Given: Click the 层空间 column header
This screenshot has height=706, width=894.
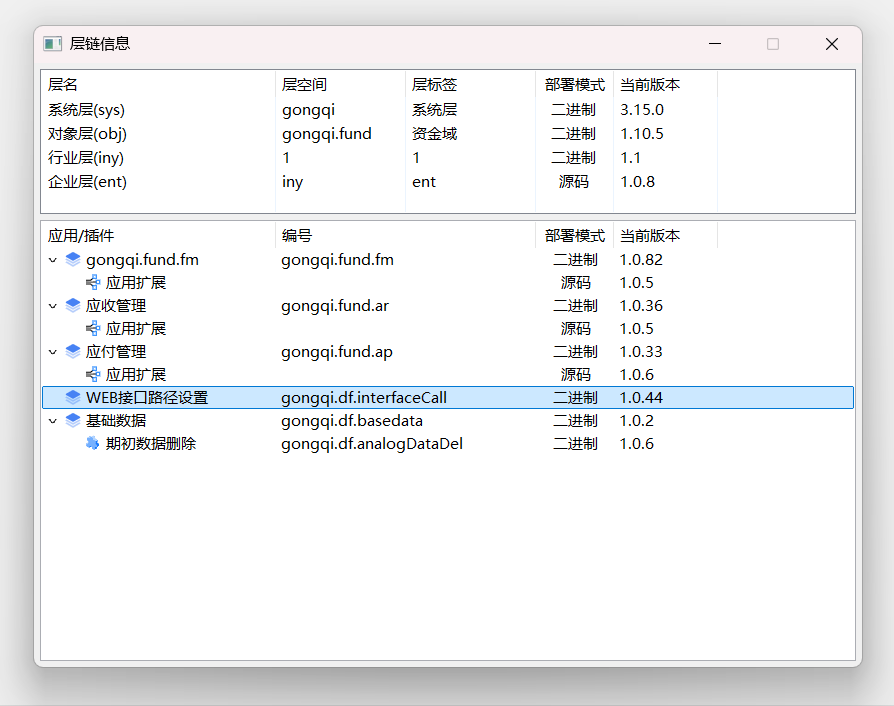Looking at the screenshot, I should (x=340, y=85).
